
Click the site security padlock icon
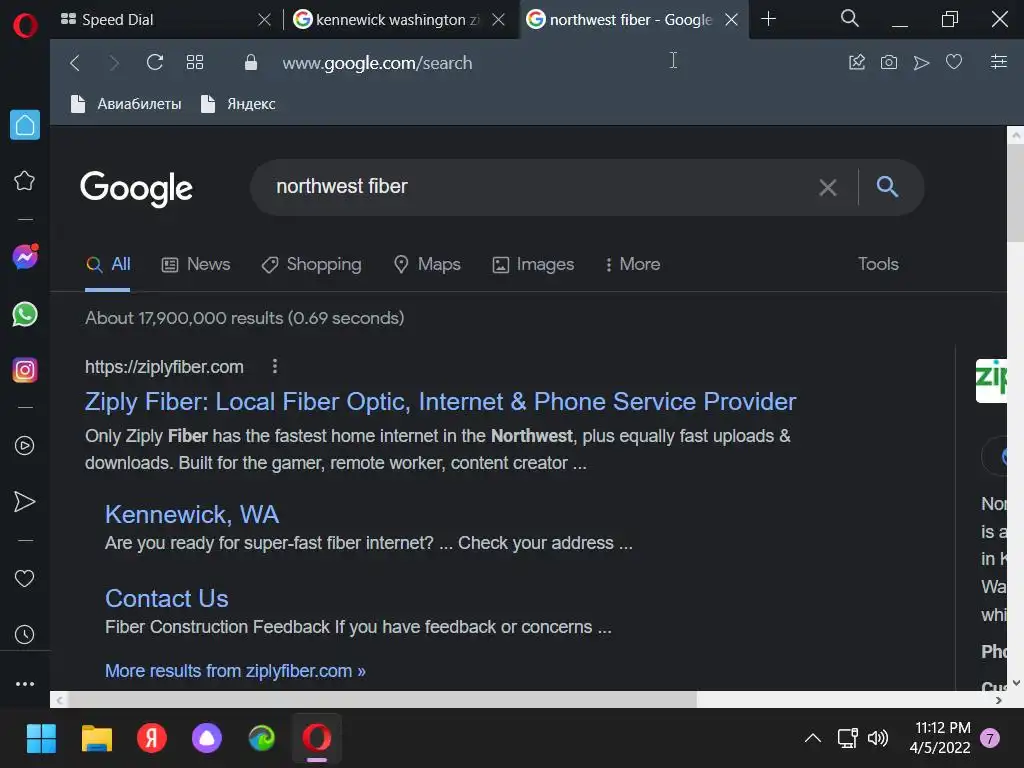click(251, 63)
